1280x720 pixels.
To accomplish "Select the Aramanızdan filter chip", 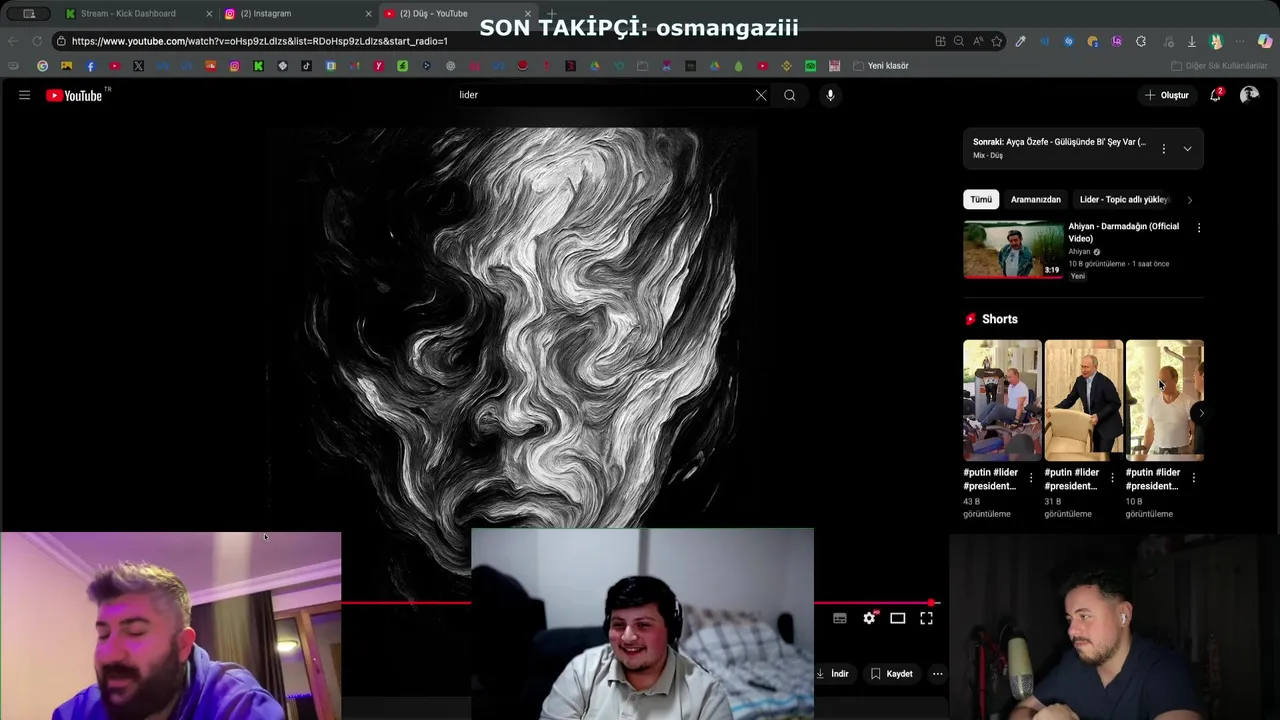I will coord(1036,200).
